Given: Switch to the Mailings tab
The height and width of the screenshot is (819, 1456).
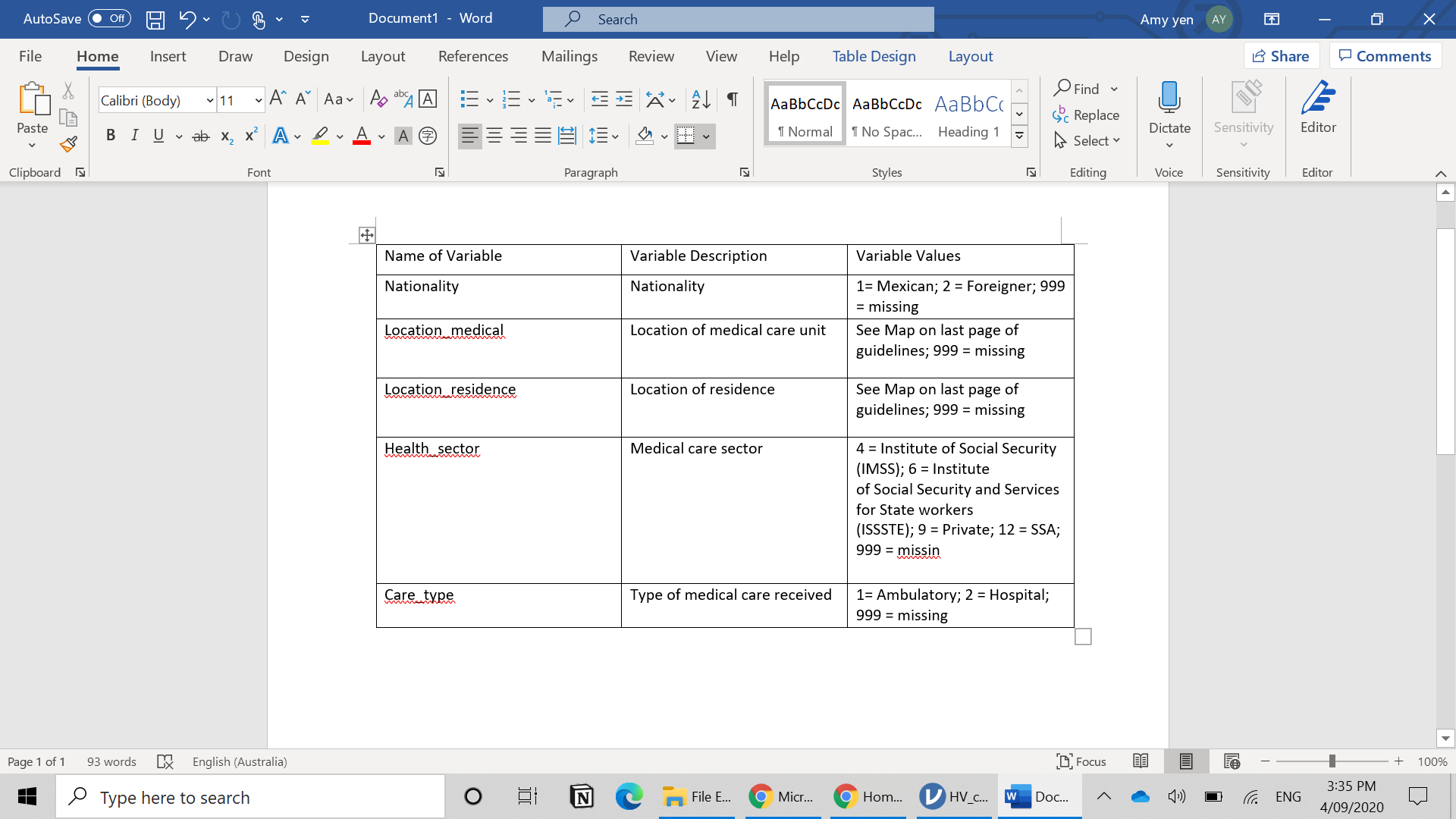Looking at the screenshot, I should [570, 56].
